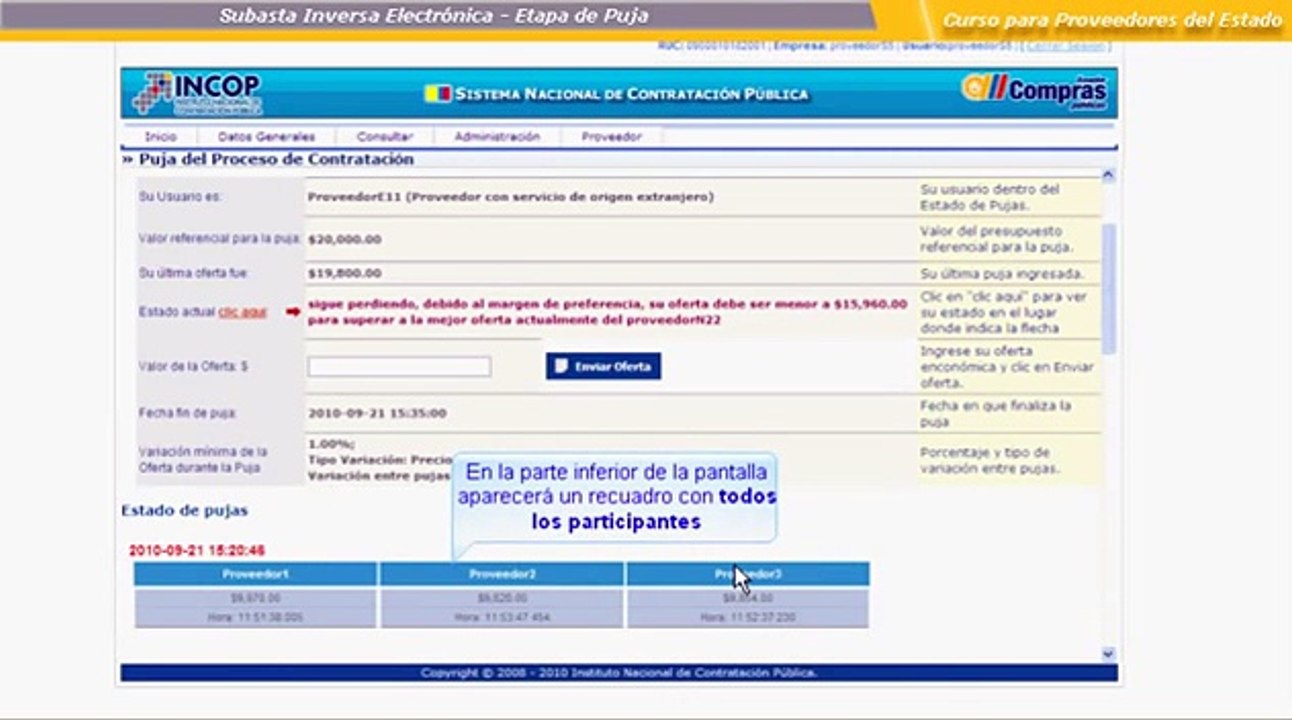This screenshot has height=720, width=1292.
Task: Open the Proveedor menu
Action: [611, 137]
